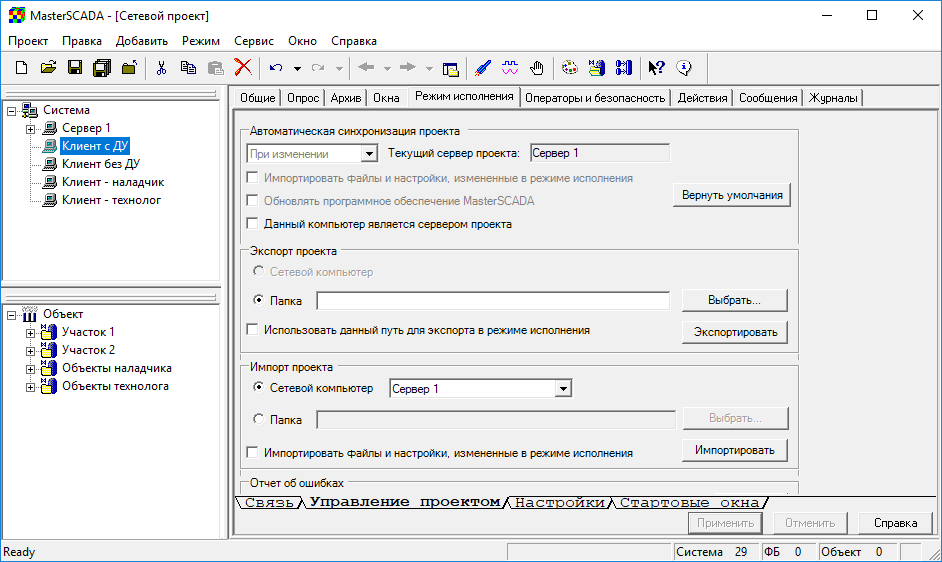The image size is (942, 562).
Task: Click the open lock folder toolbar icon
Action: point(129,67)
